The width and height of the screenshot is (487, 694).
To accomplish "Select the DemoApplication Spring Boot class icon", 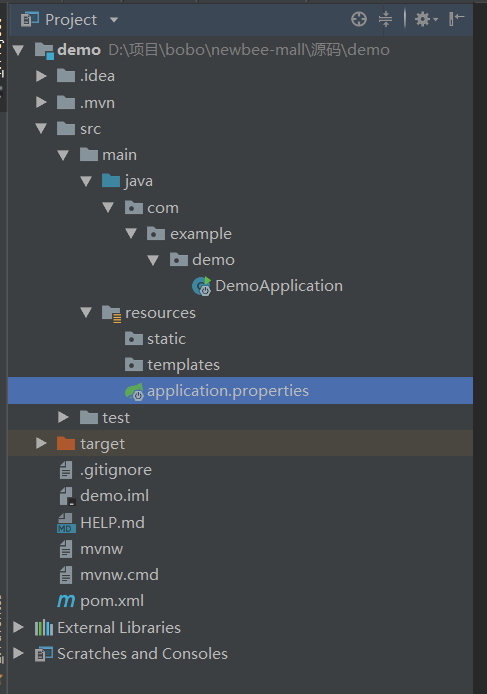I will [202, 286].
